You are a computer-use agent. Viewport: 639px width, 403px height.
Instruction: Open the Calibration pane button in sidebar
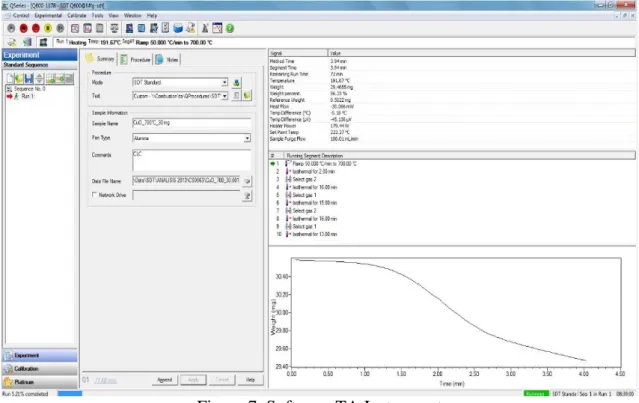(40, 369)
